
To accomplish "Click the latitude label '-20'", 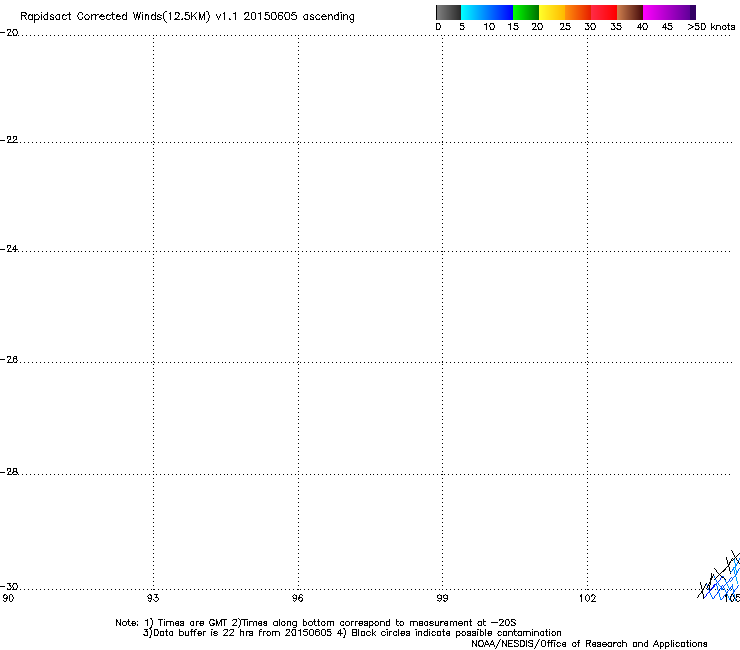I will (x=9, y=33).
